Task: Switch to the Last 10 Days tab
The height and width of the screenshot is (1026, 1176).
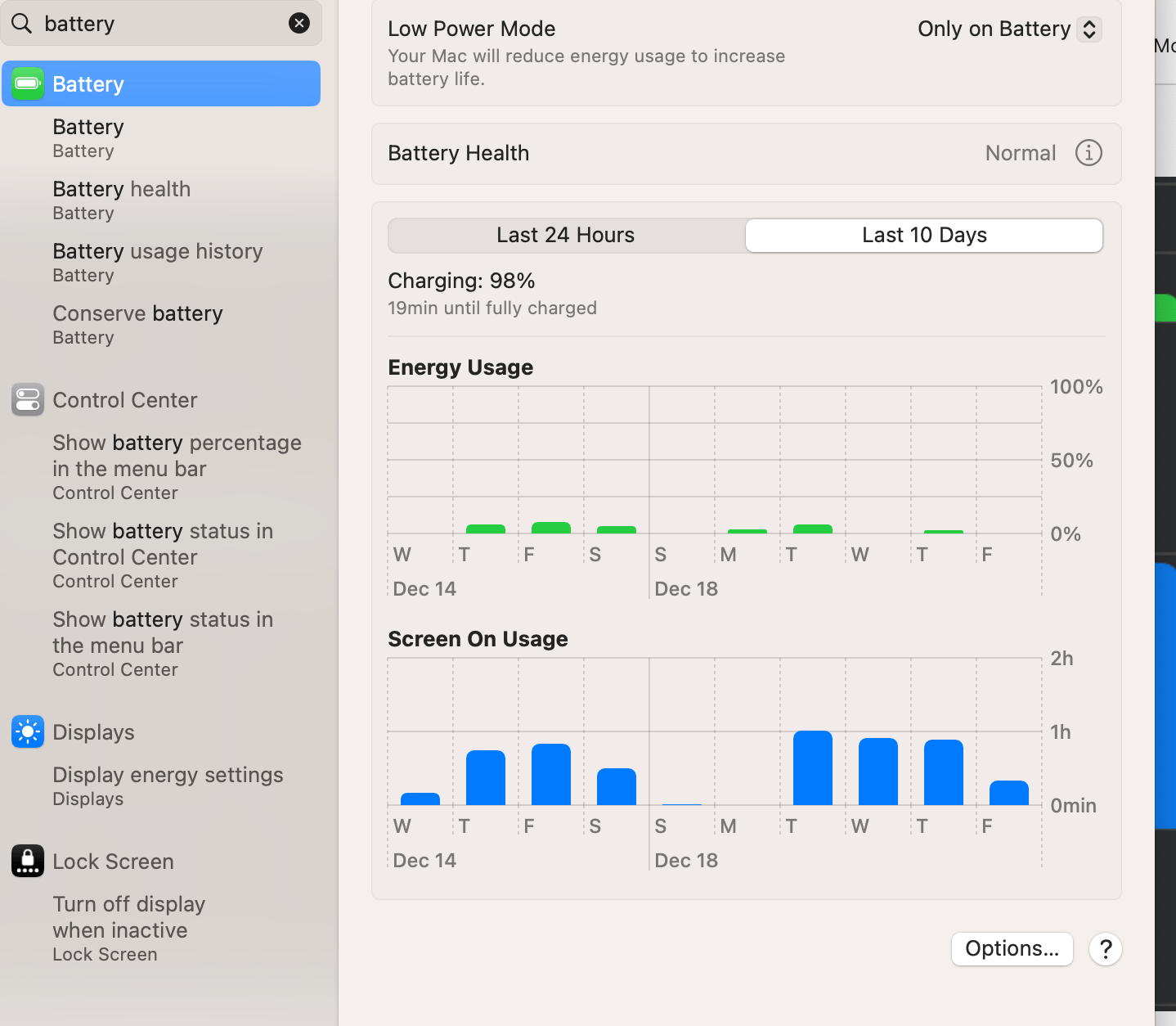Action: [x=924, y=235]
